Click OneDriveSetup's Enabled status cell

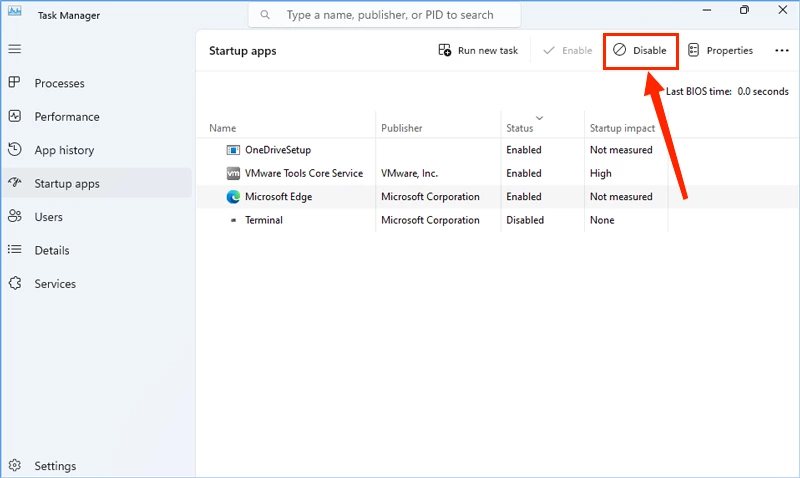pos(523,150)
